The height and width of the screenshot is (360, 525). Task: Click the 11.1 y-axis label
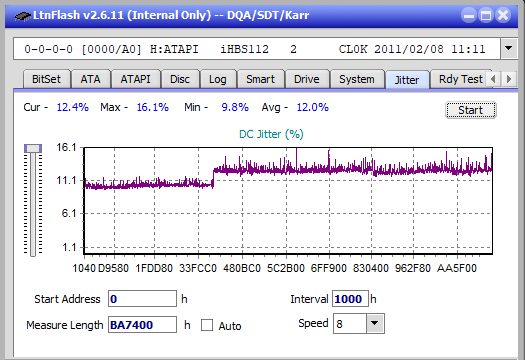click(66, 181)
